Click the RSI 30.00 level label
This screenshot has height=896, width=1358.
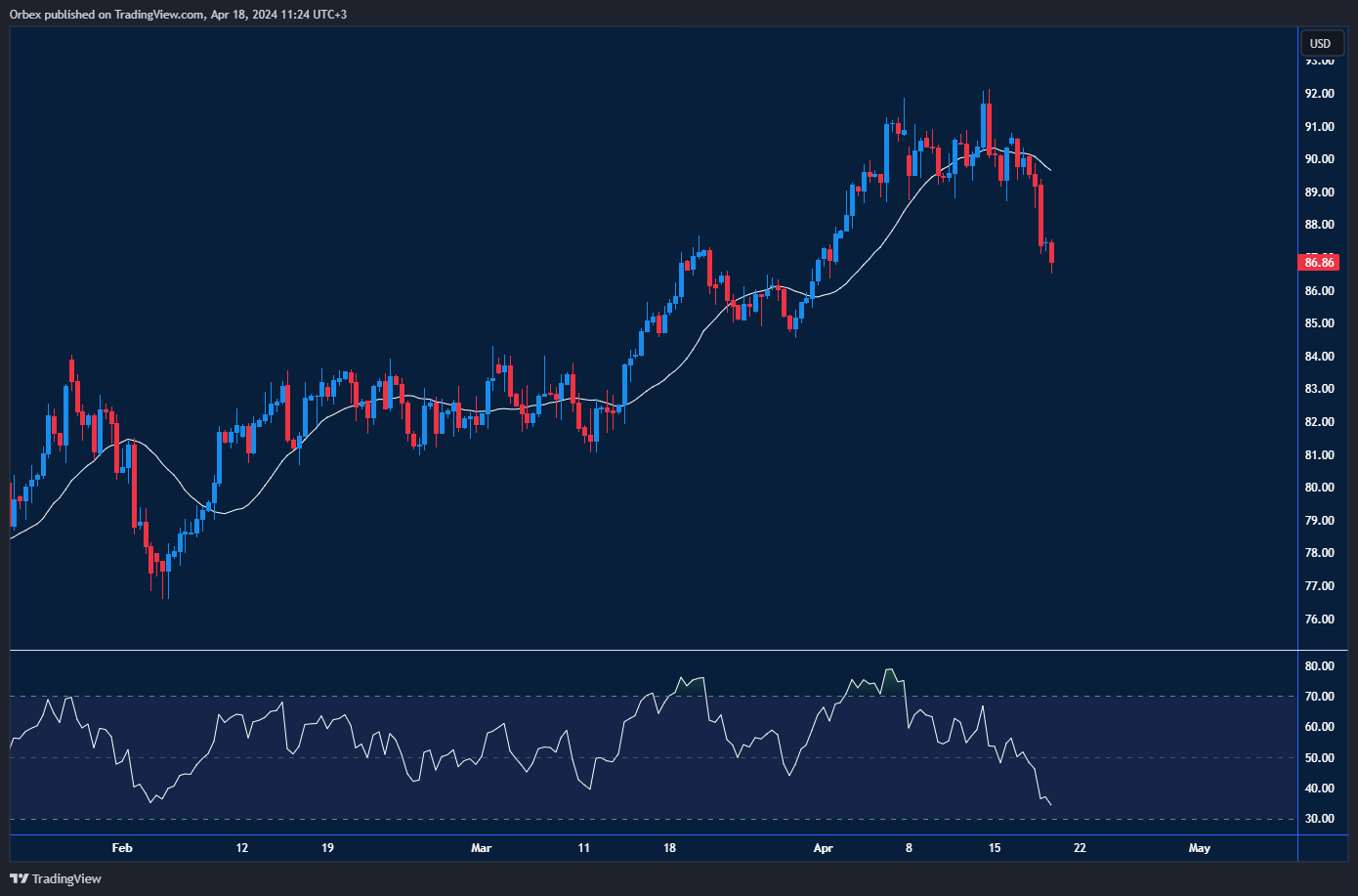(x=1319, y=819)
